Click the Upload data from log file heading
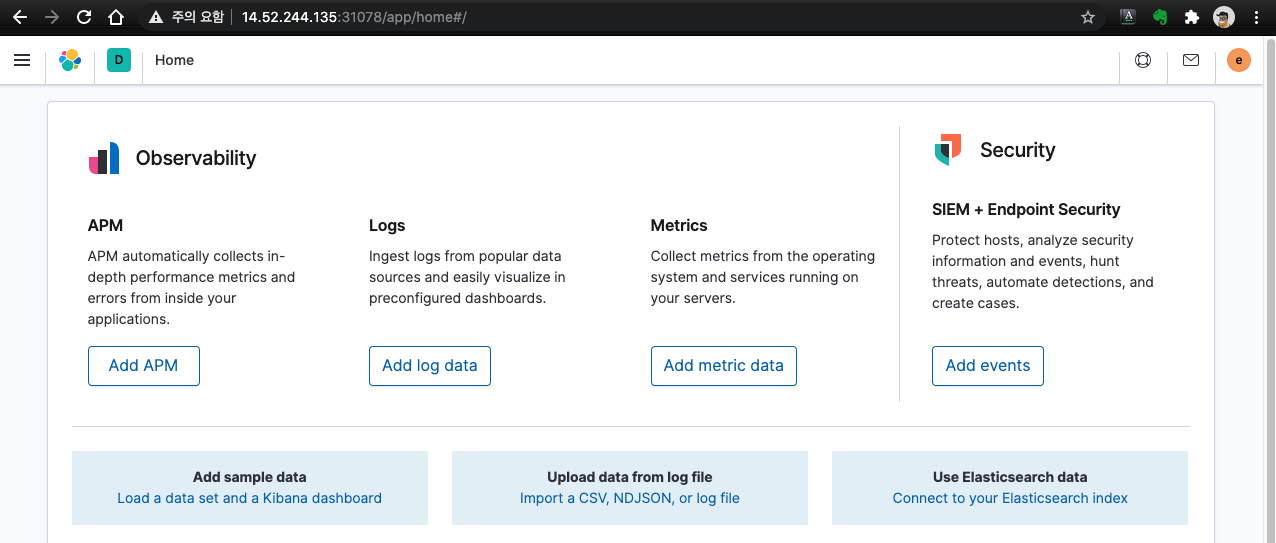The width and height of the screenshot is (1276, 543). pyautogui.click(x=630, y=477)
